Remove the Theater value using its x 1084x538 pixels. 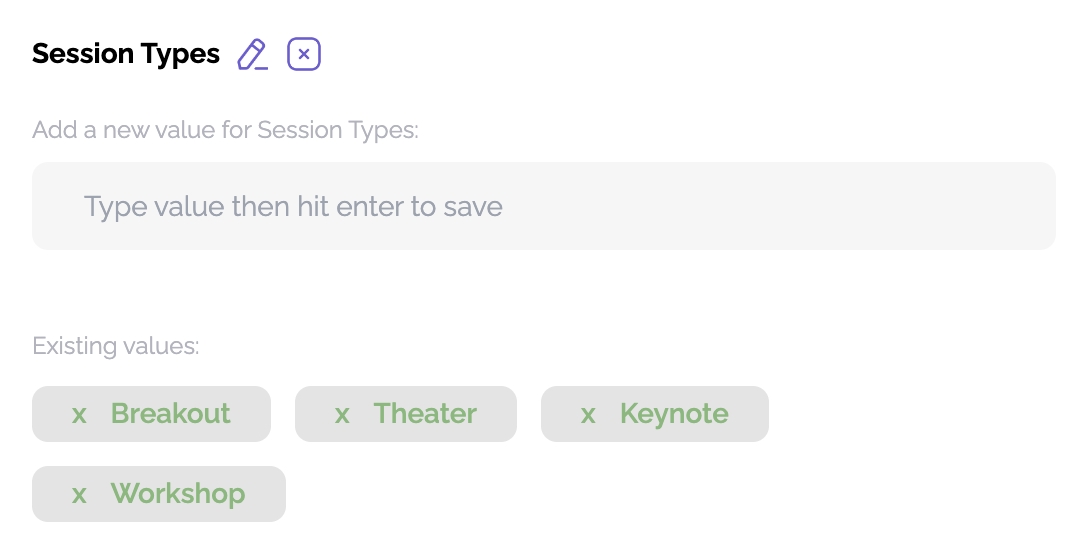point(342,414)
